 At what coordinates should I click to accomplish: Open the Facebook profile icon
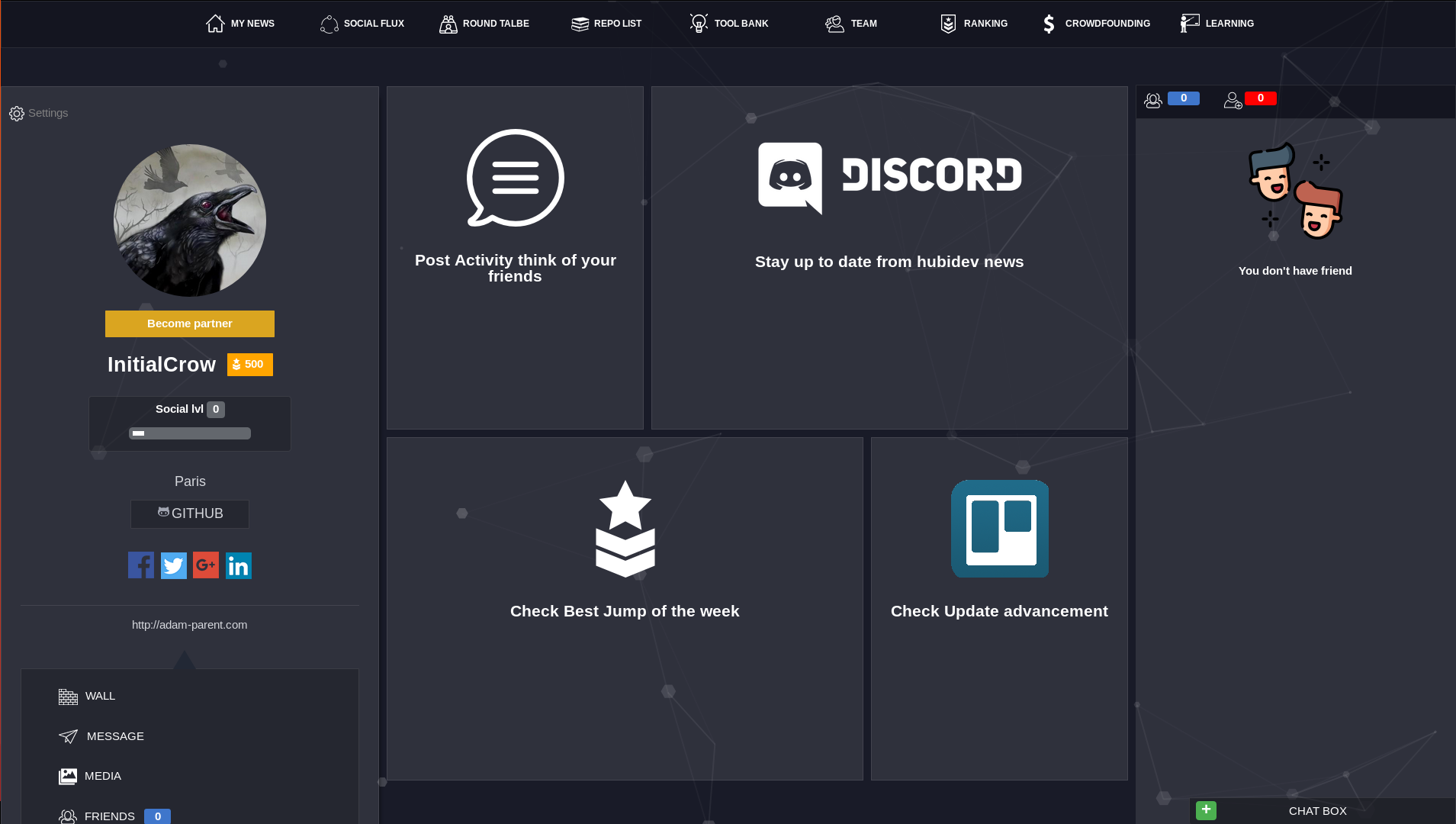tap(141, 565)
